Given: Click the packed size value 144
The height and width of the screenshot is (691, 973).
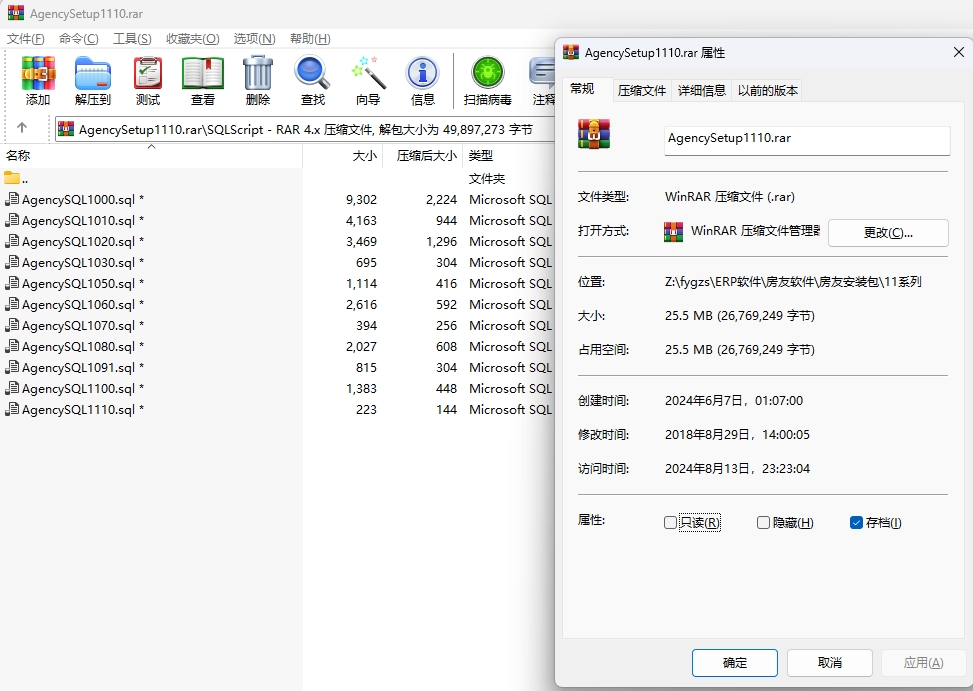Looking at the screenshot, I should point(446,410).
